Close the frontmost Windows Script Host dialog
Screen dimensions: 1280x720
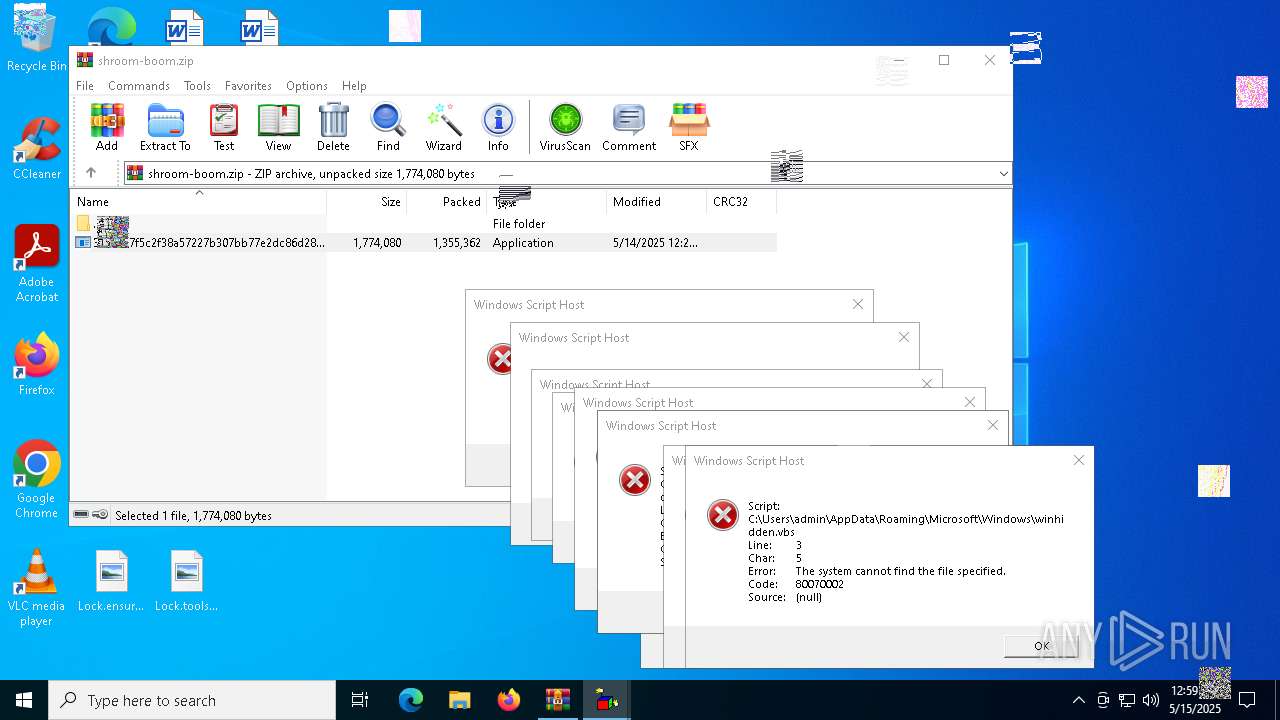click(x=1078, y=460)
